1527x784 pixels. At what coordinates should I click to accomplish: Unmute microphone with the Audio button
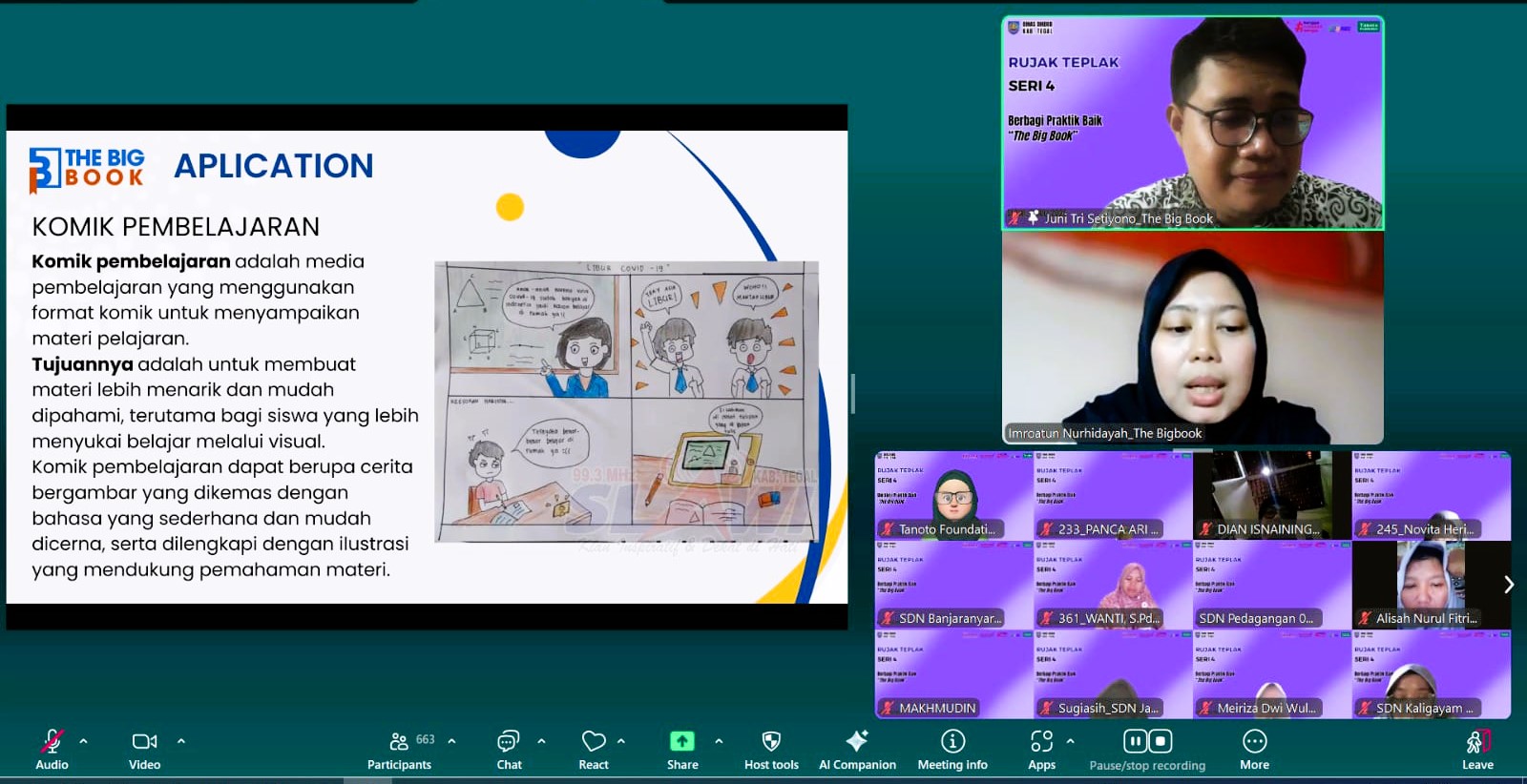point(52,742)
